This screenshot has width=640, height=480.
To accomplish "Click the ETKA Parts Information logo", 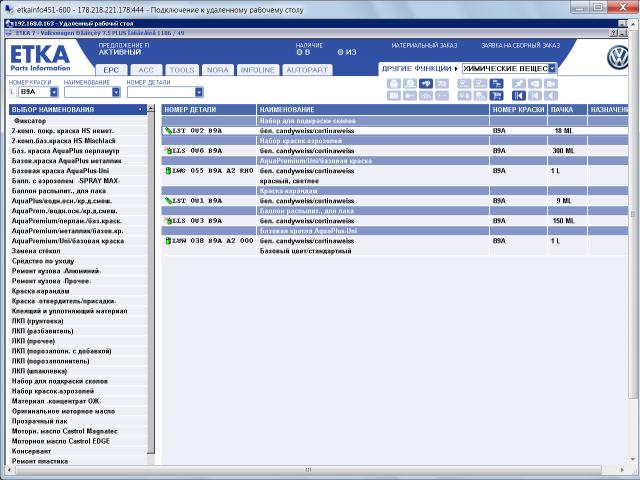I will click(x=40, y=58).
